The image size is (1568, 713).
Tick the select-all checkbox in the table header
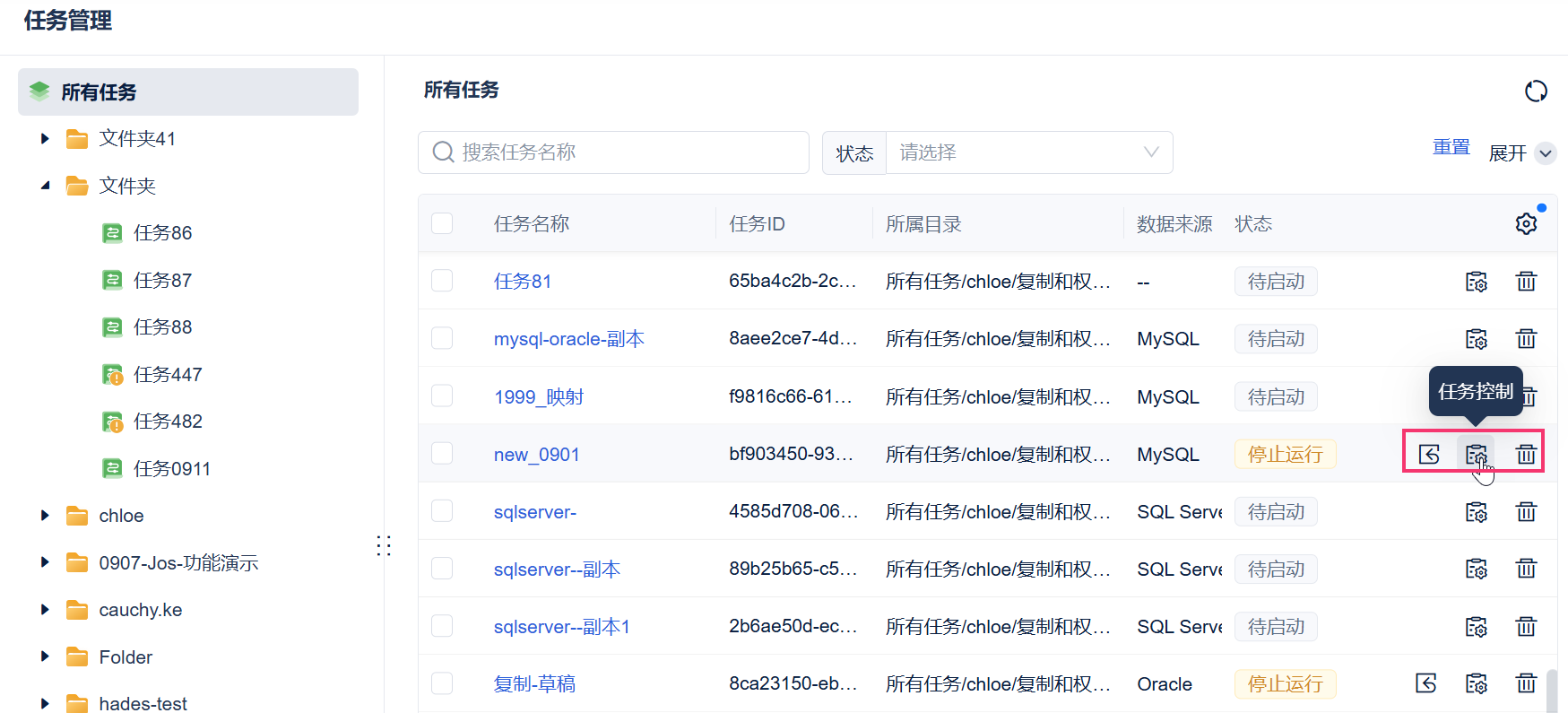442,223
